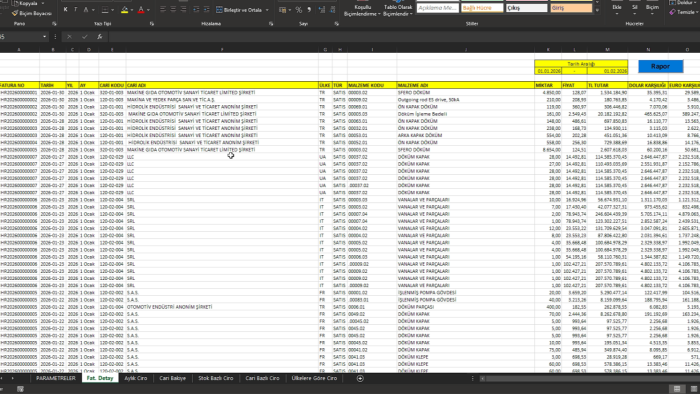Viewport: 700px width, 394px height.
Task: Open the Name Box dropdown
Action: (x=44, y=37)
